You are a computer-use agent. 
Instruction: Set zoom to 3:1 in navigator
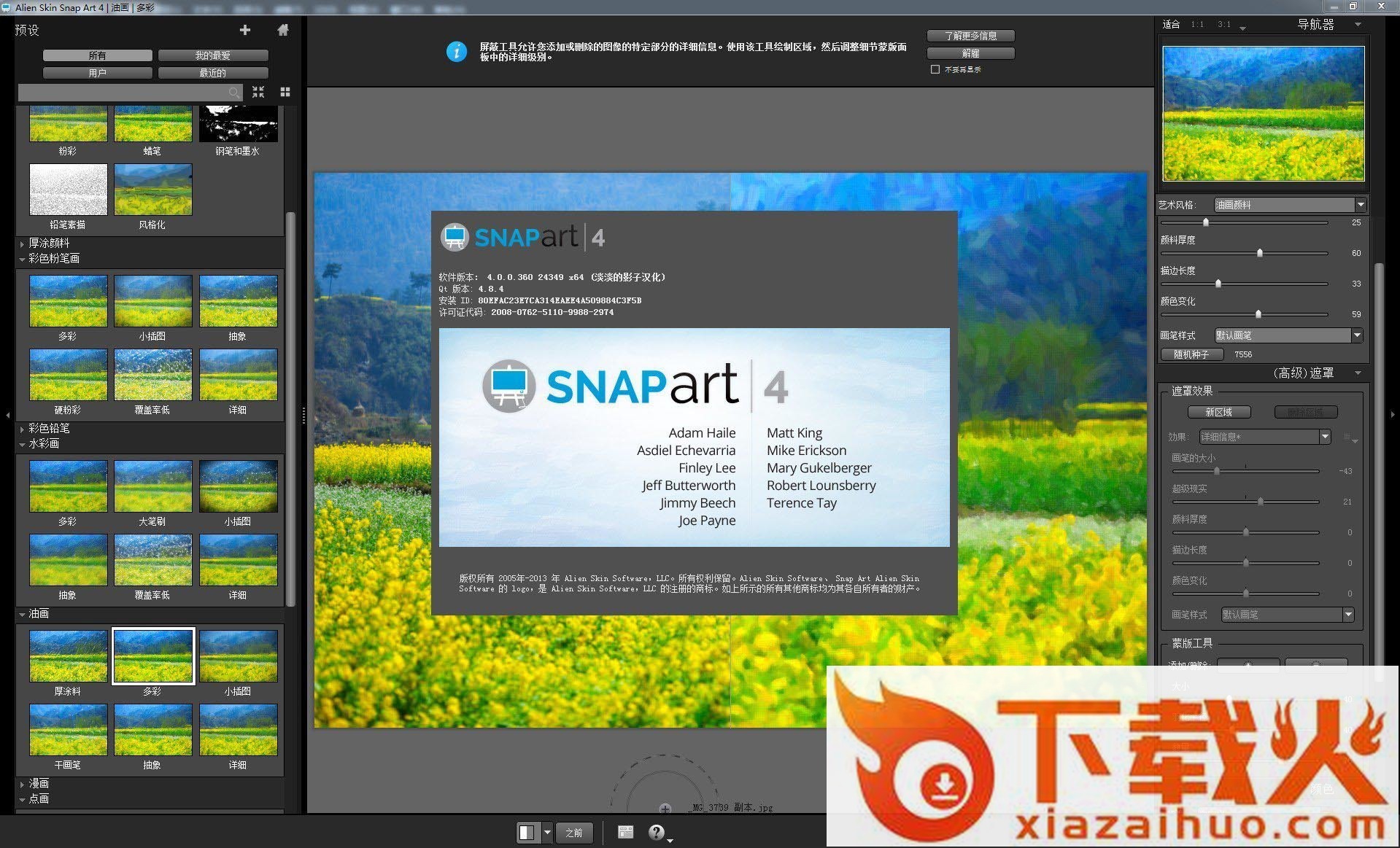(x=1224, y=24)
